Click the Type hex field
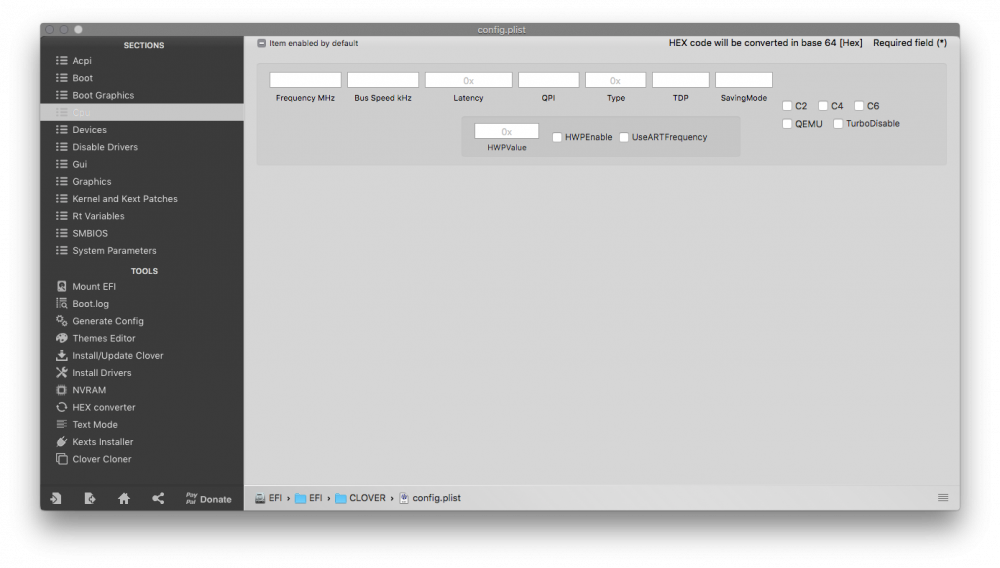This screenshot has width=1000, height=568. [615, 80]
